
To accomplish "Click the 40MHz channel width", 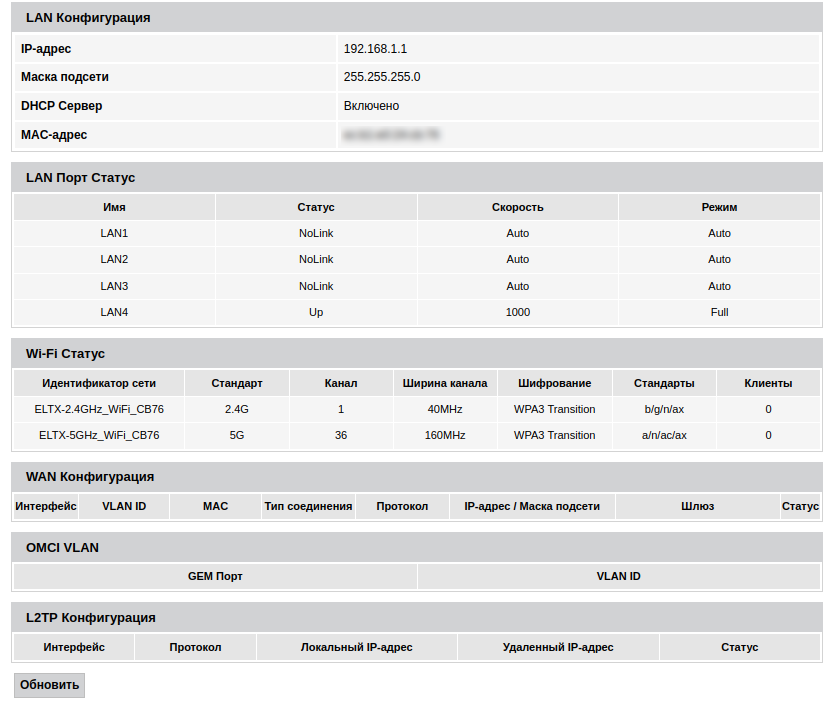I will point(445,409).
